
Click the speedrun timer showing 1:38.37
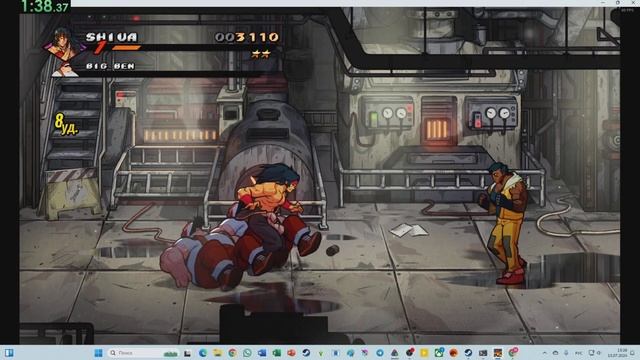(44, 6)
